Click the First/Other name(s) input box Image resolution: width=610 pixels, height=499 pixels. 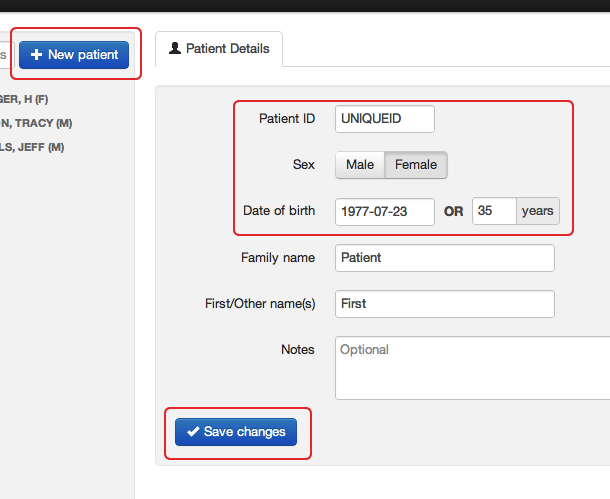(x=444, y=304)
